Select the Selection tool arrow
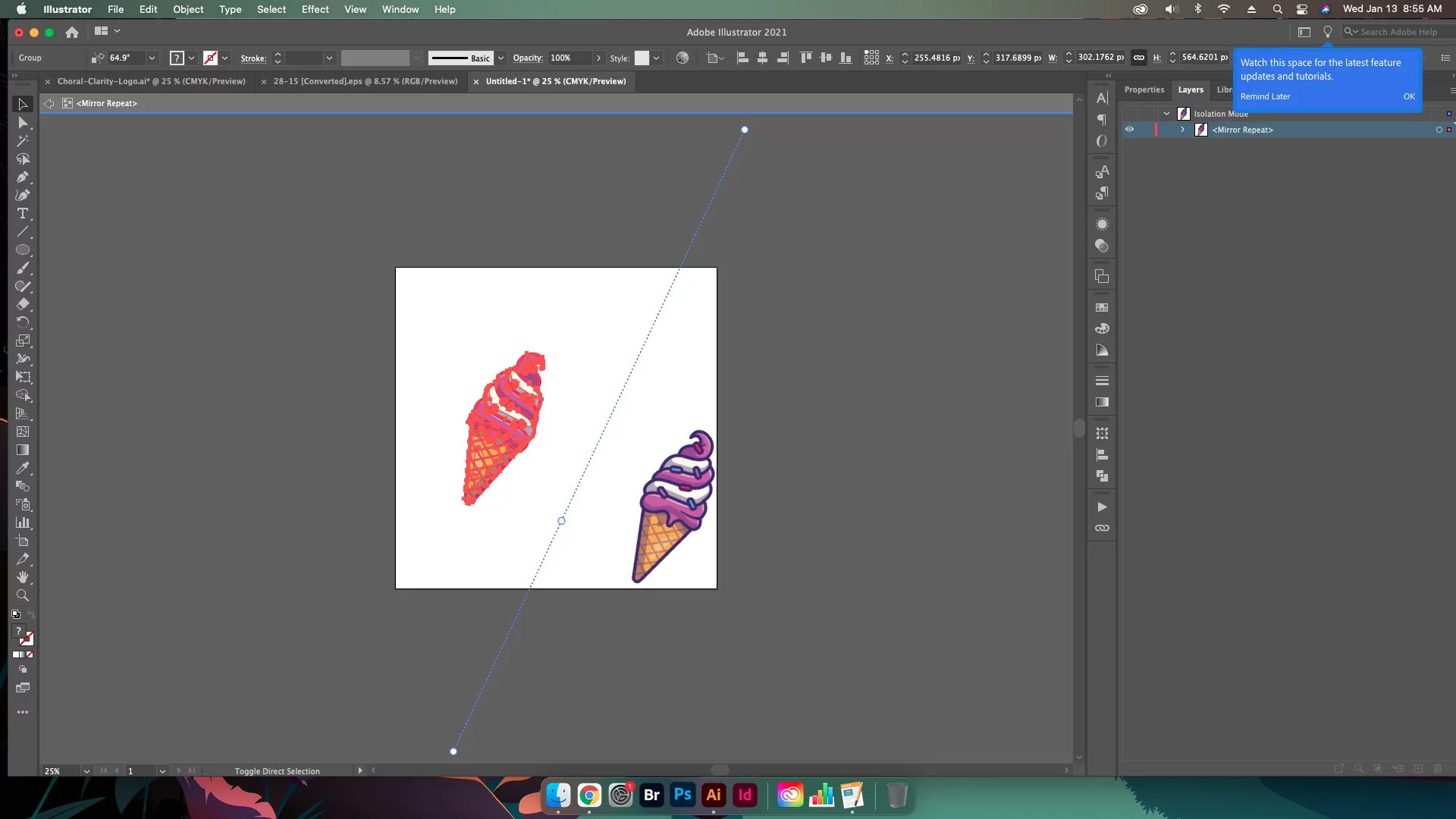Image resolution: width=1456 pixels, height=819 pixels. click(x=22, y=105)
